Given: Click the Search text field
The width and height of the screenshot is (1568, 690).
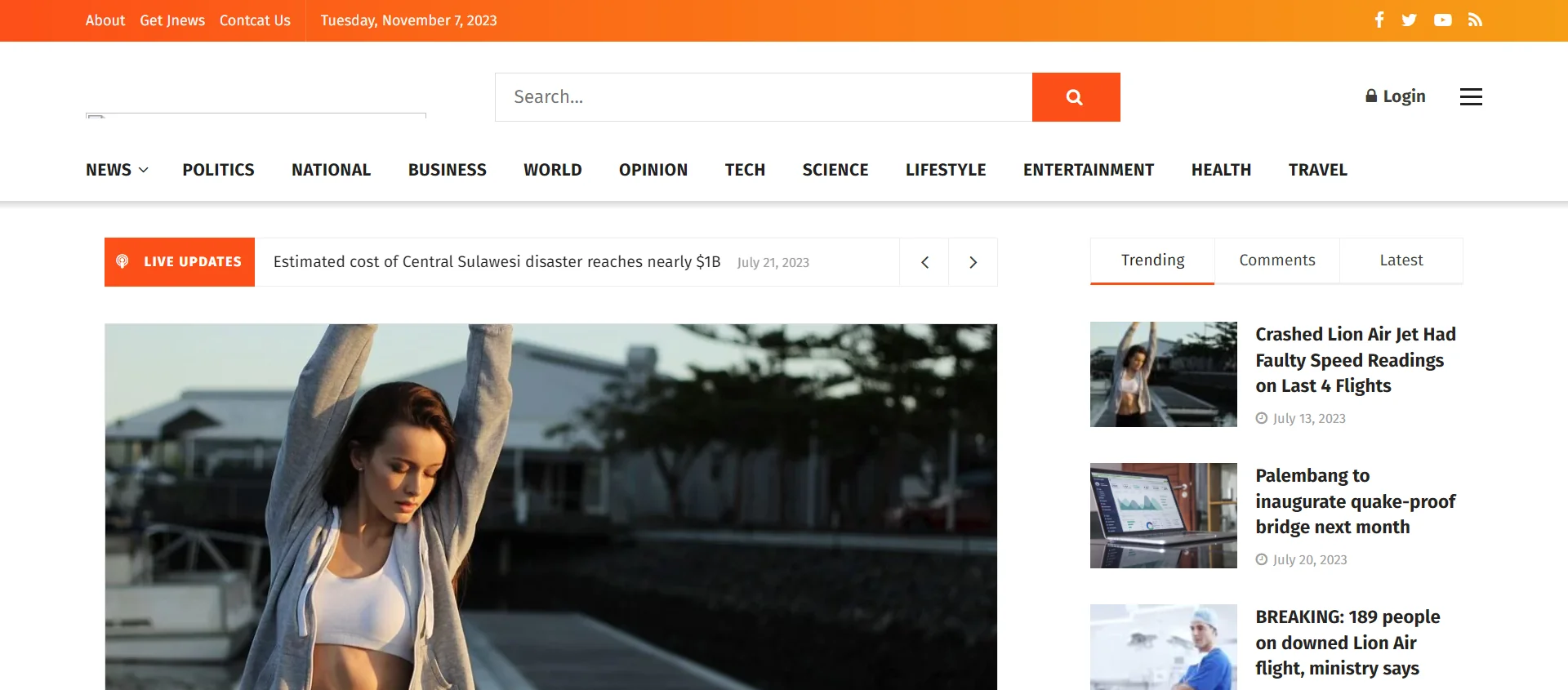Looking at the screenshot, I should pos(764,97).
